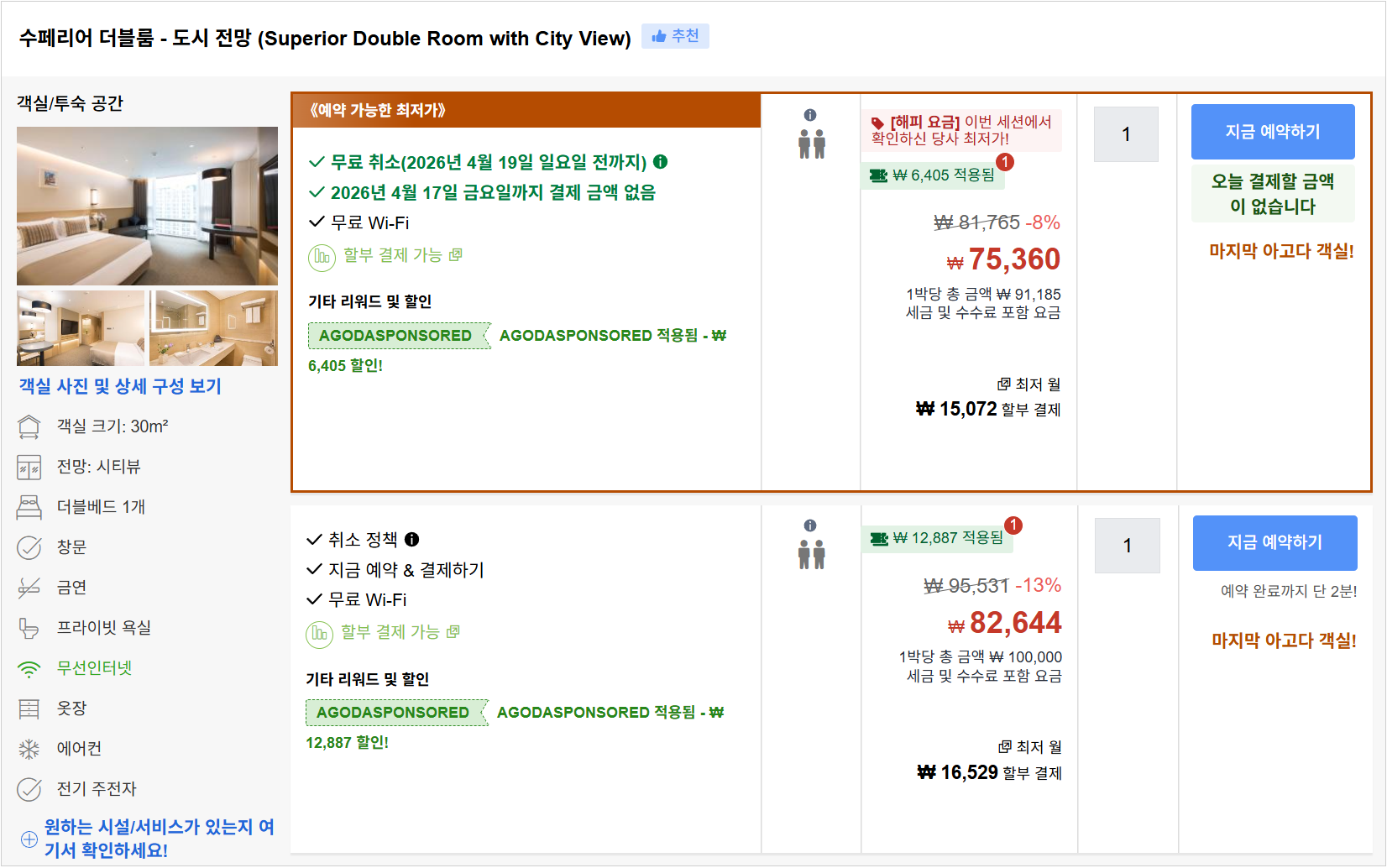Click the AGODASPONSORED coupon tag in first offer
Screen dimensions: 1387x868
pos(395,336)
